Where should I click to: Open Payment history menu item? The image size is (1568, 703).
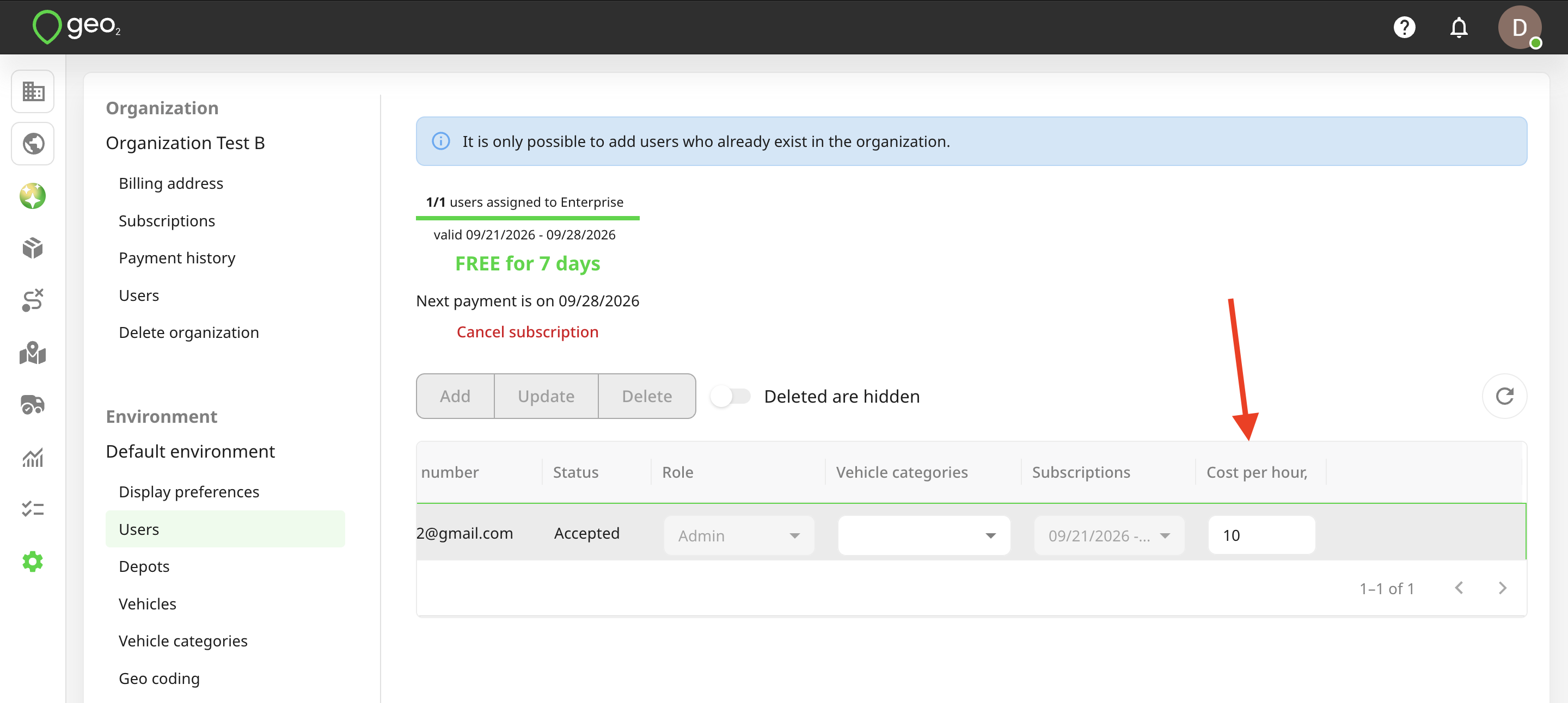pyautogui.click(x=177, y=258)
